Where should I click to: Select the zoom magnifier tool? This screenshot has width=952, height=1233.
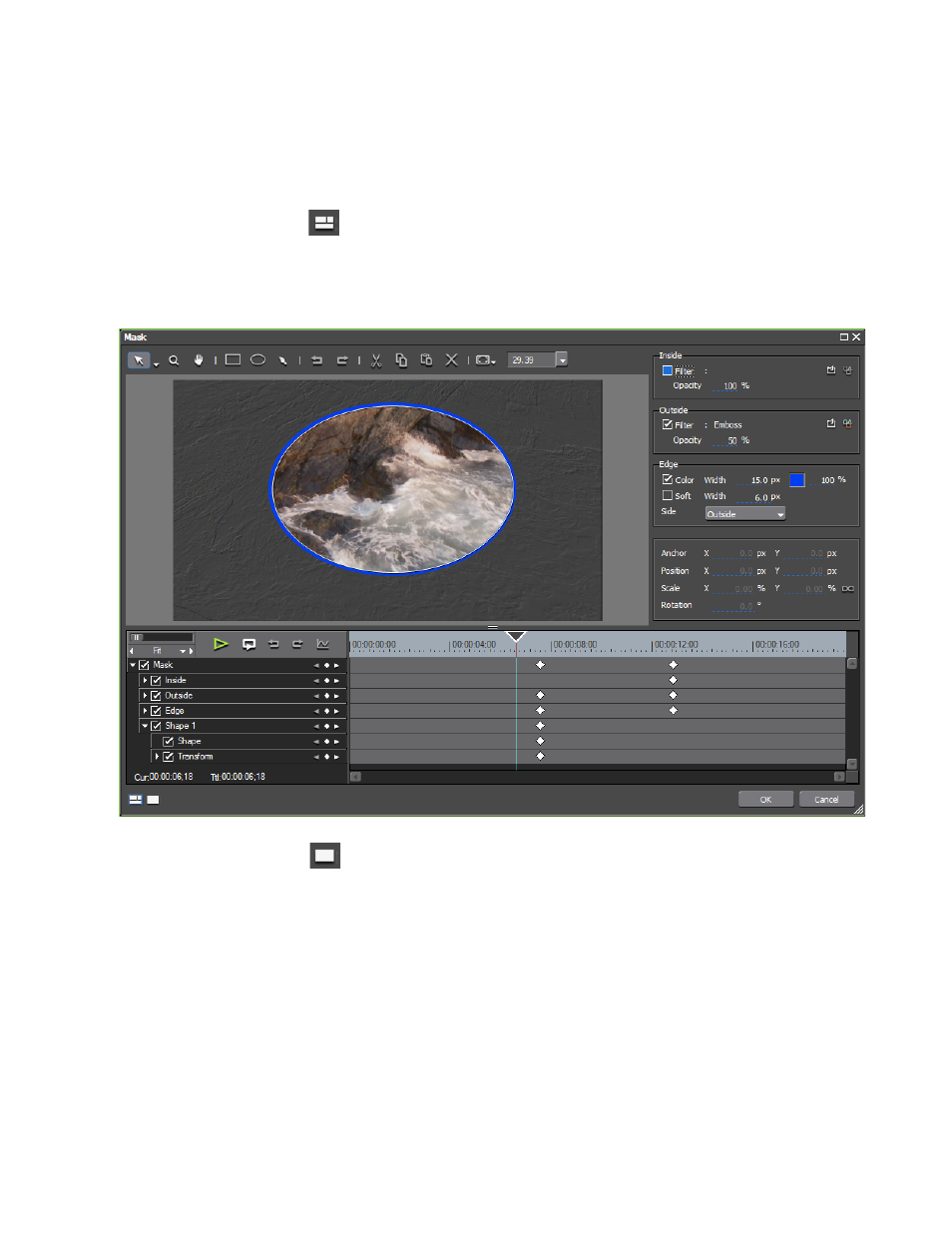(174, 360)
